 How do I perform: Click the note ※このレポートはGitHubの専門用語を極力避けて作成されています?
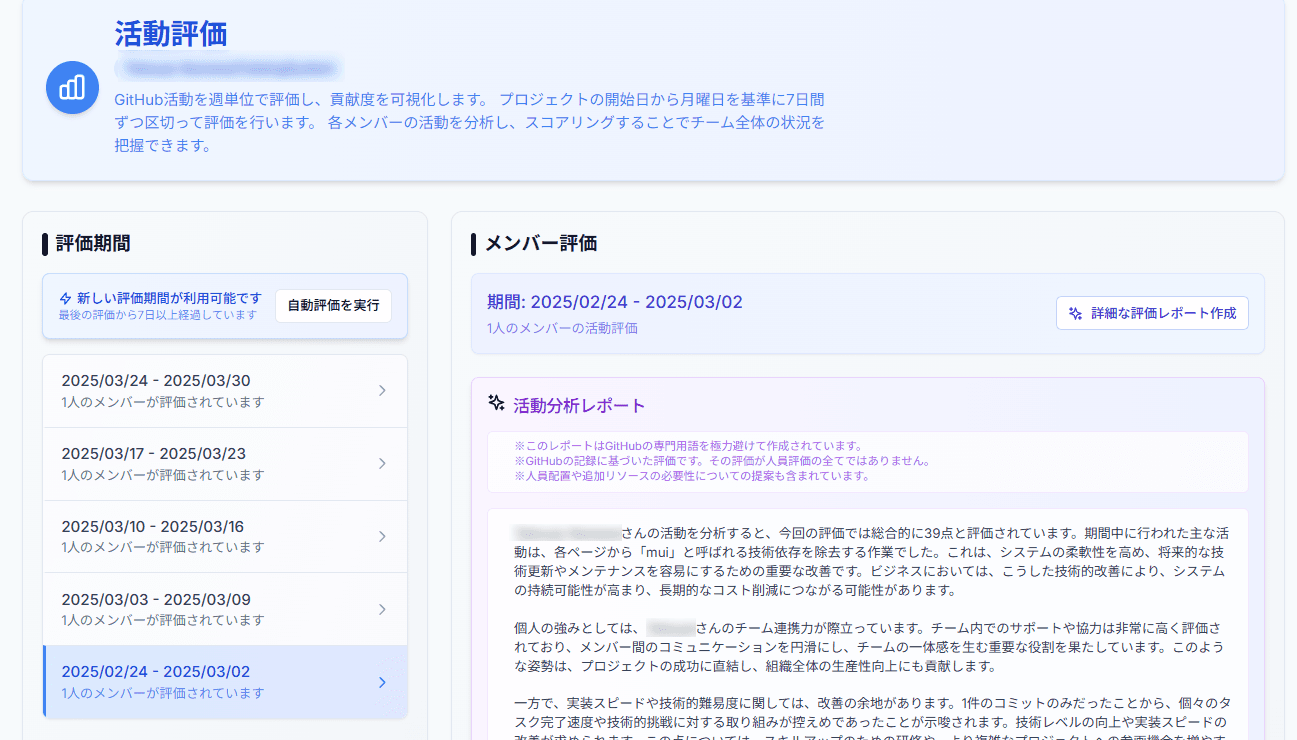pyautogui.click(x=688, y=446)
